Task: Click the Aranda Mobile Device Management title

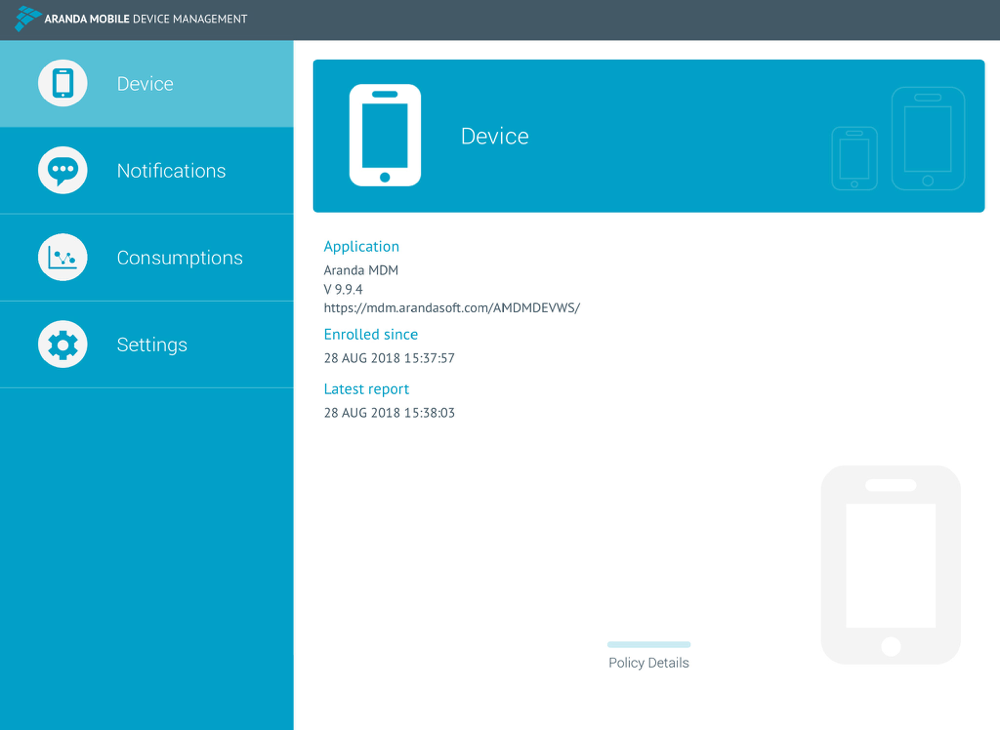Action: (x=145, y=19)
